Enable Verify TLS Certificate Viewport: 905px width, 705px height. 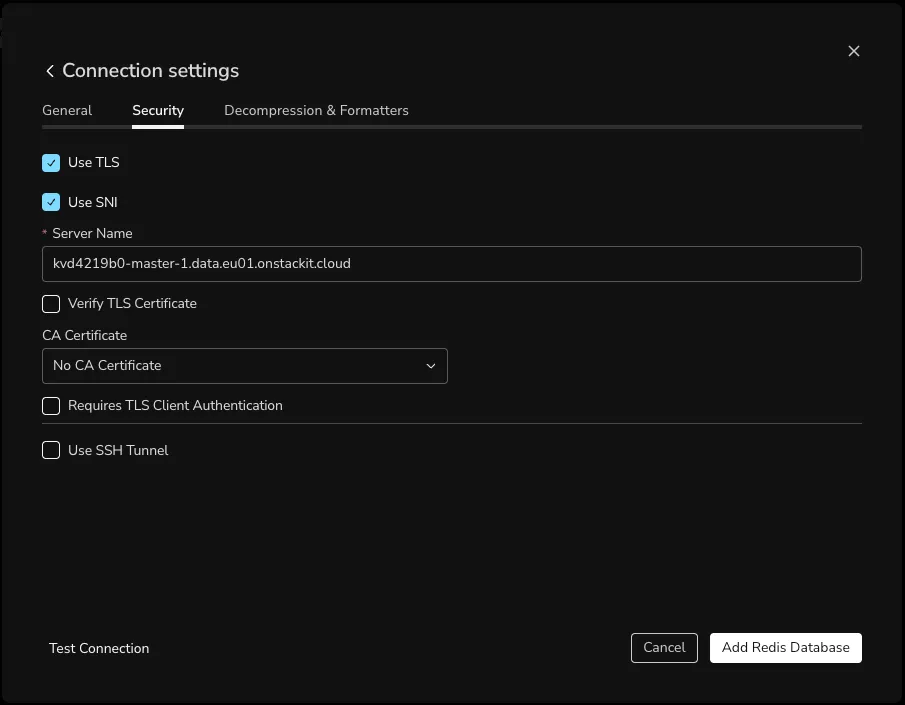[x=51, y=304]
